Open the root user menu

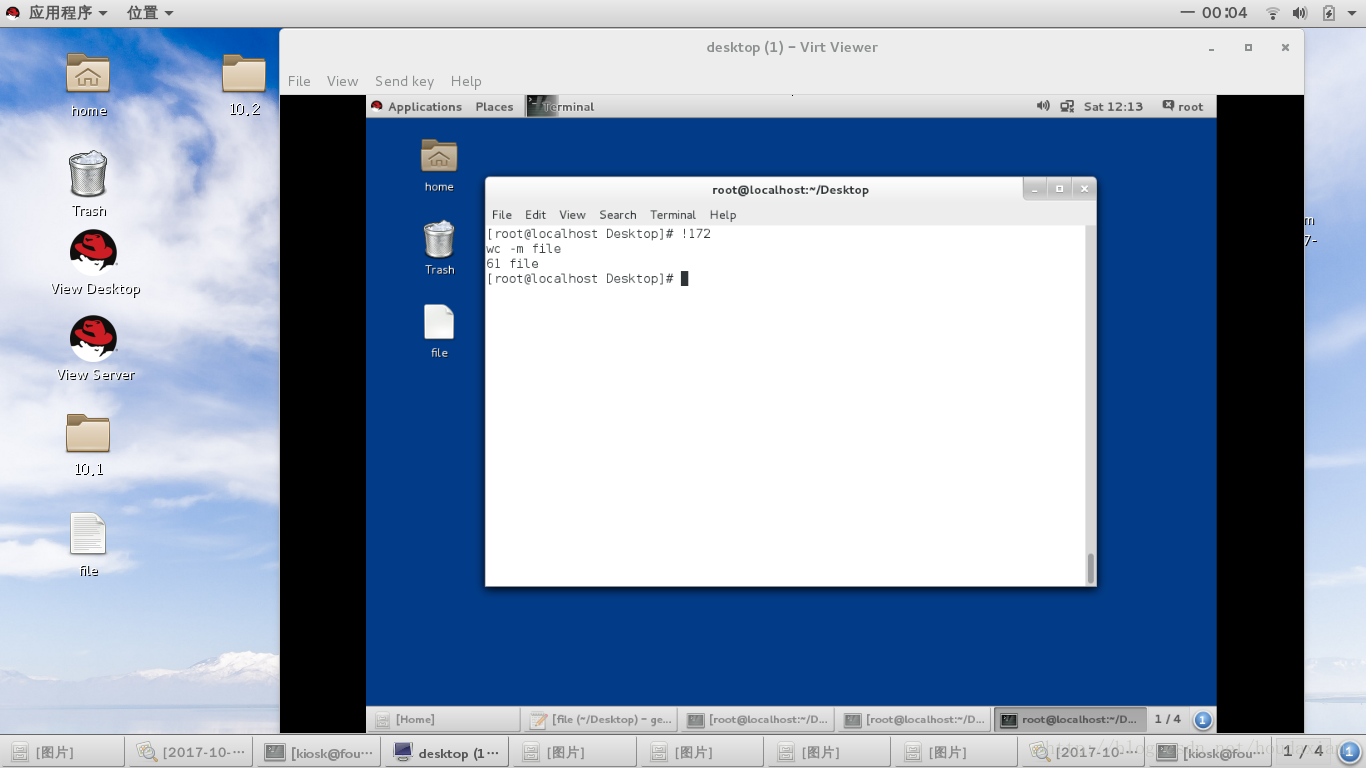click(1183, 106)
